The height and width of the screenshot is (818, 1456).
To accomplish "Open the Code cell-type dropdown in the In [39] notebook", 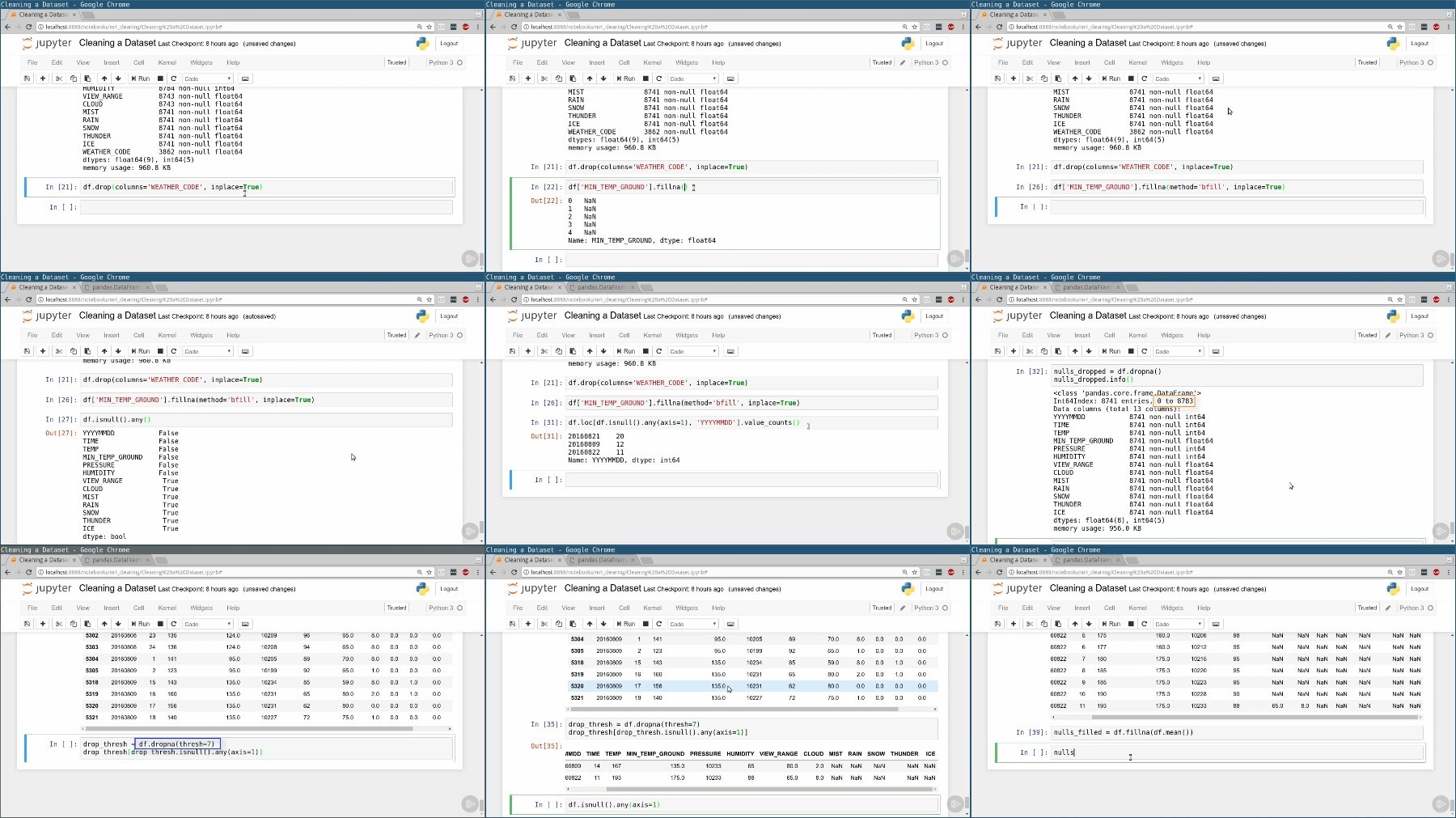I will coord(1179,624).
